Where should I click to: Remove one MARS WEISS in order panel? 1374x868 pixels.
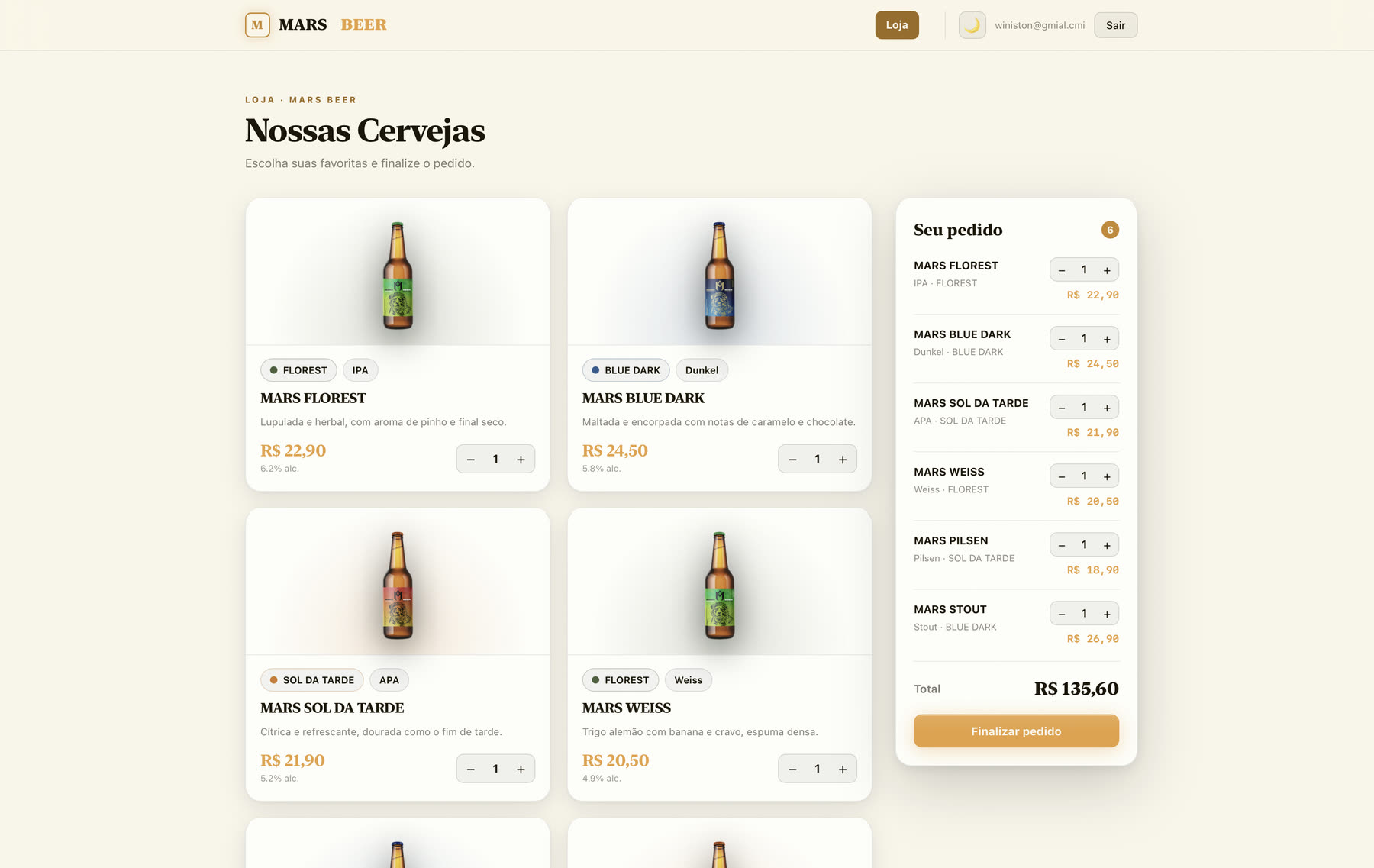click(1062, 476)
